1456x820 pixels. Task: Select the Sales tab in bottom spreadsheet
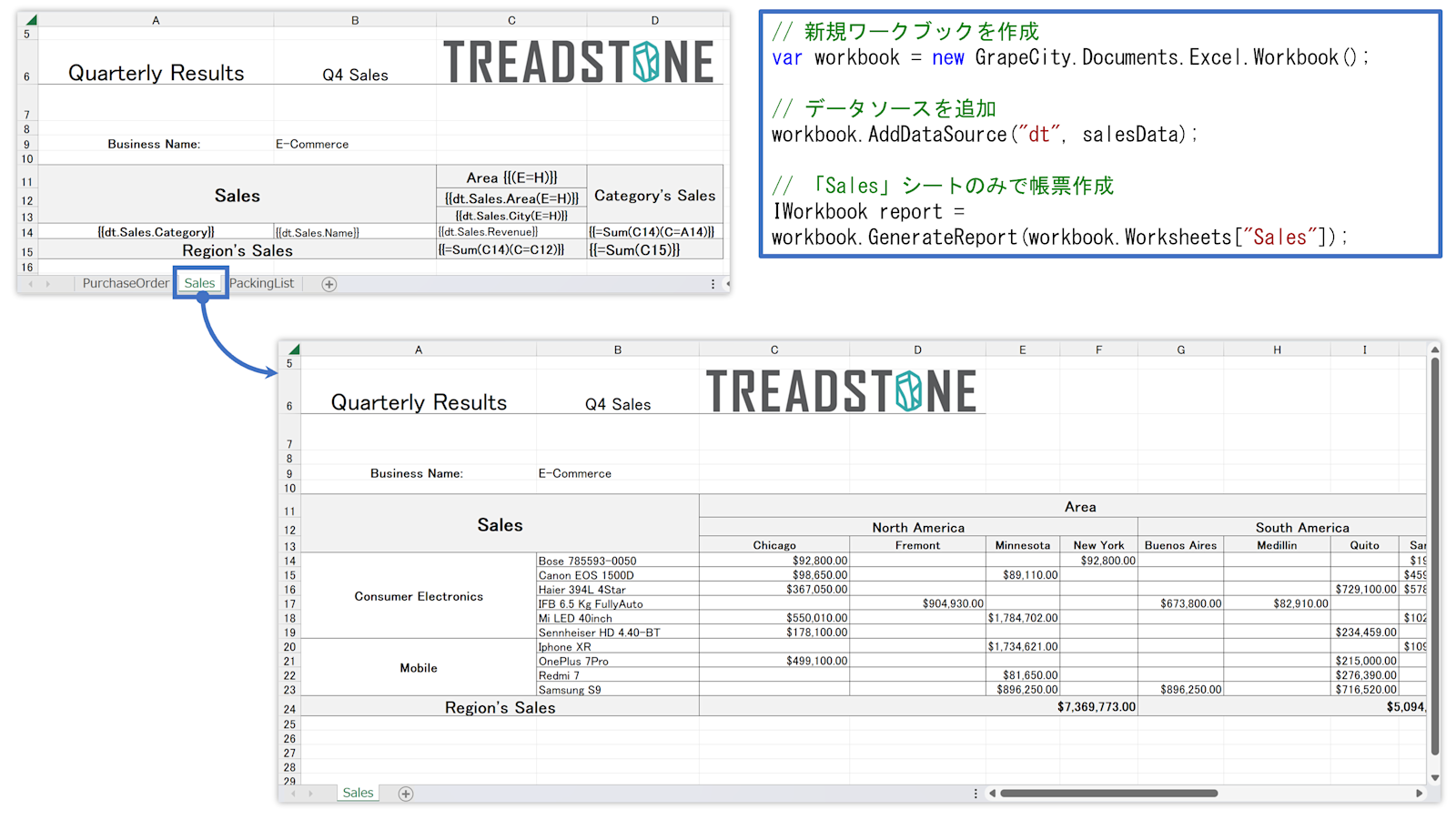(x=358, y=793)
